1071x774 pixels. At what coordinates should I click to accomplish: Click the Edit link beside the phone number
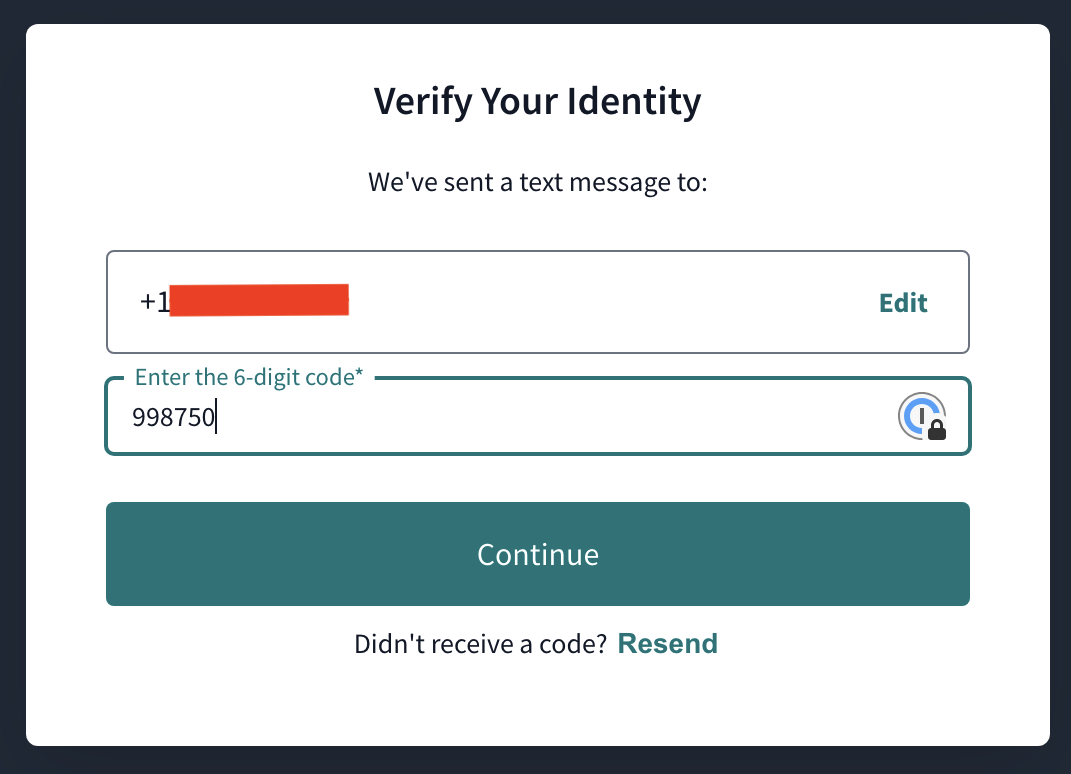pos(902,302)
